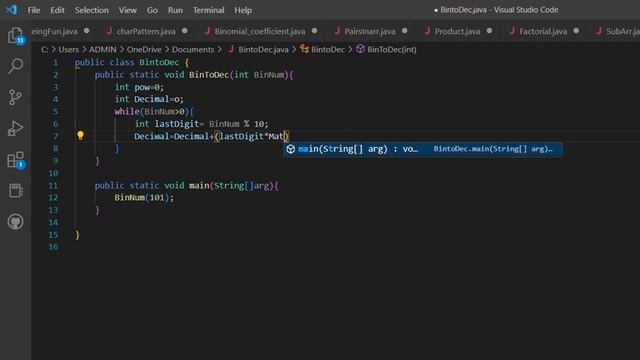640x360 pixels.
Task: Switch to the PairsInarr.java tab
Action: coord(370,31)
